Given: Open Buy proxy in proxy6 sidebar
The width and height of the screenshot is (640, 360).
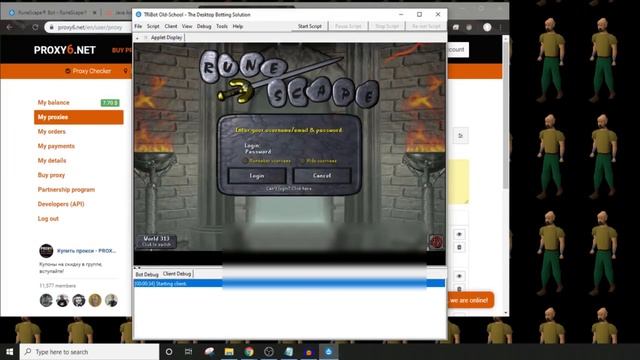Looking at the screenshot, I should 51,175.
